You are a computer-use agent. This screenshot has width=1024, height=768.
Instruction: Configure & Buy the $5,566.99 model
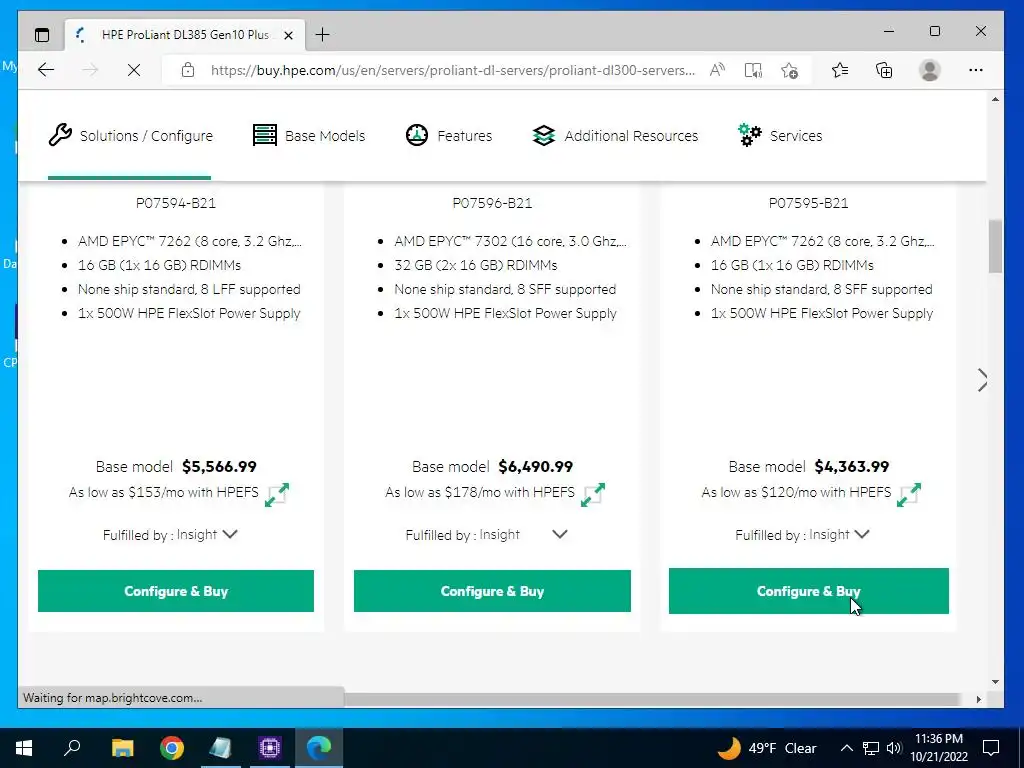pyautogui.click(x=176, y=591)
